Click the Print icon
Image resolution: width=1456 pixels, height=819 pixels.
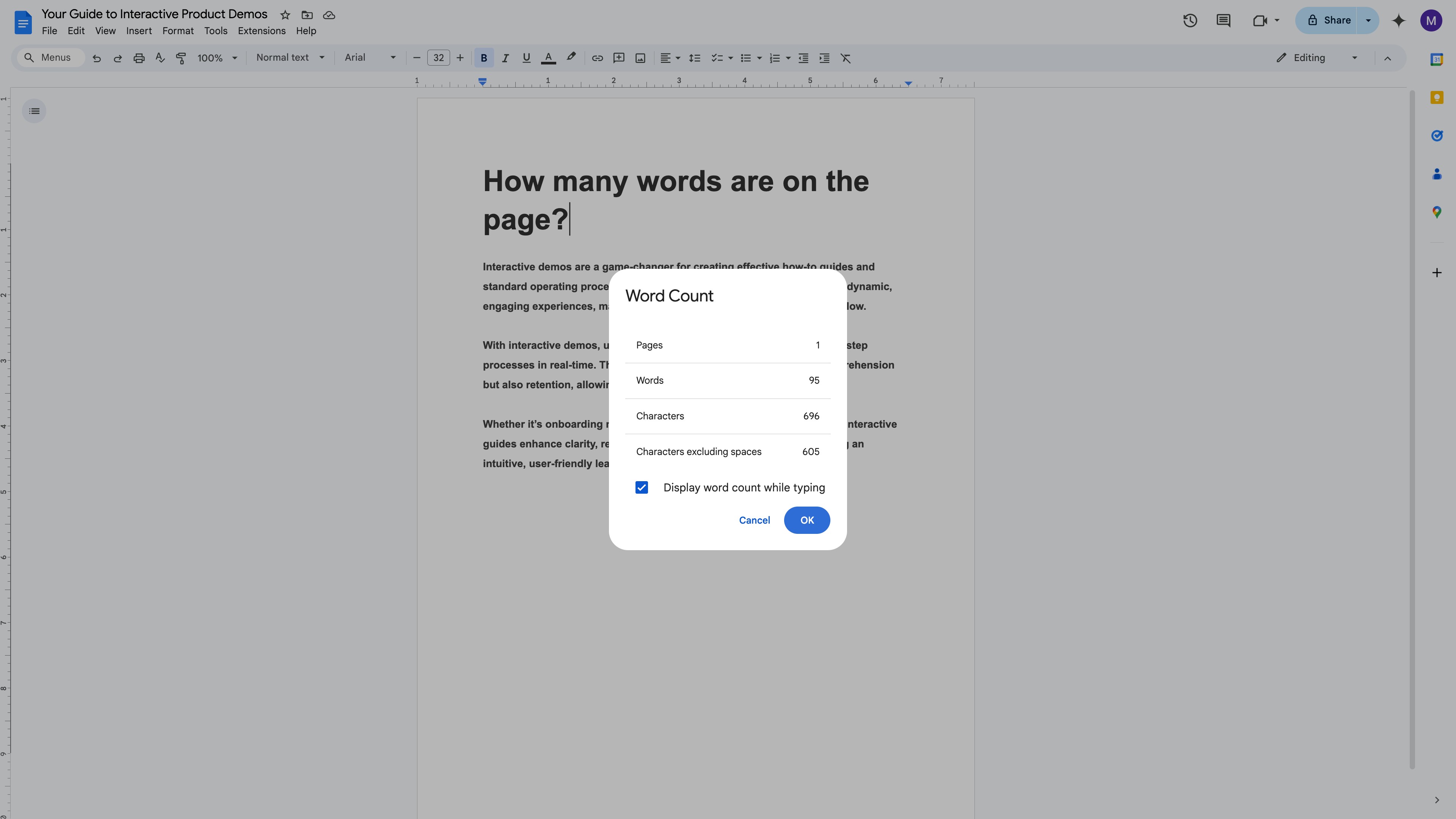coord(139,58)
